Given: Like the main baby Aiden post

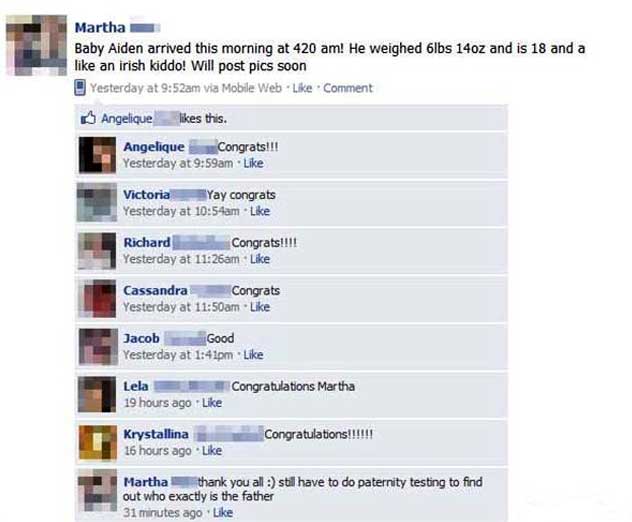Looking at the screenshot, I should point(302,88).
